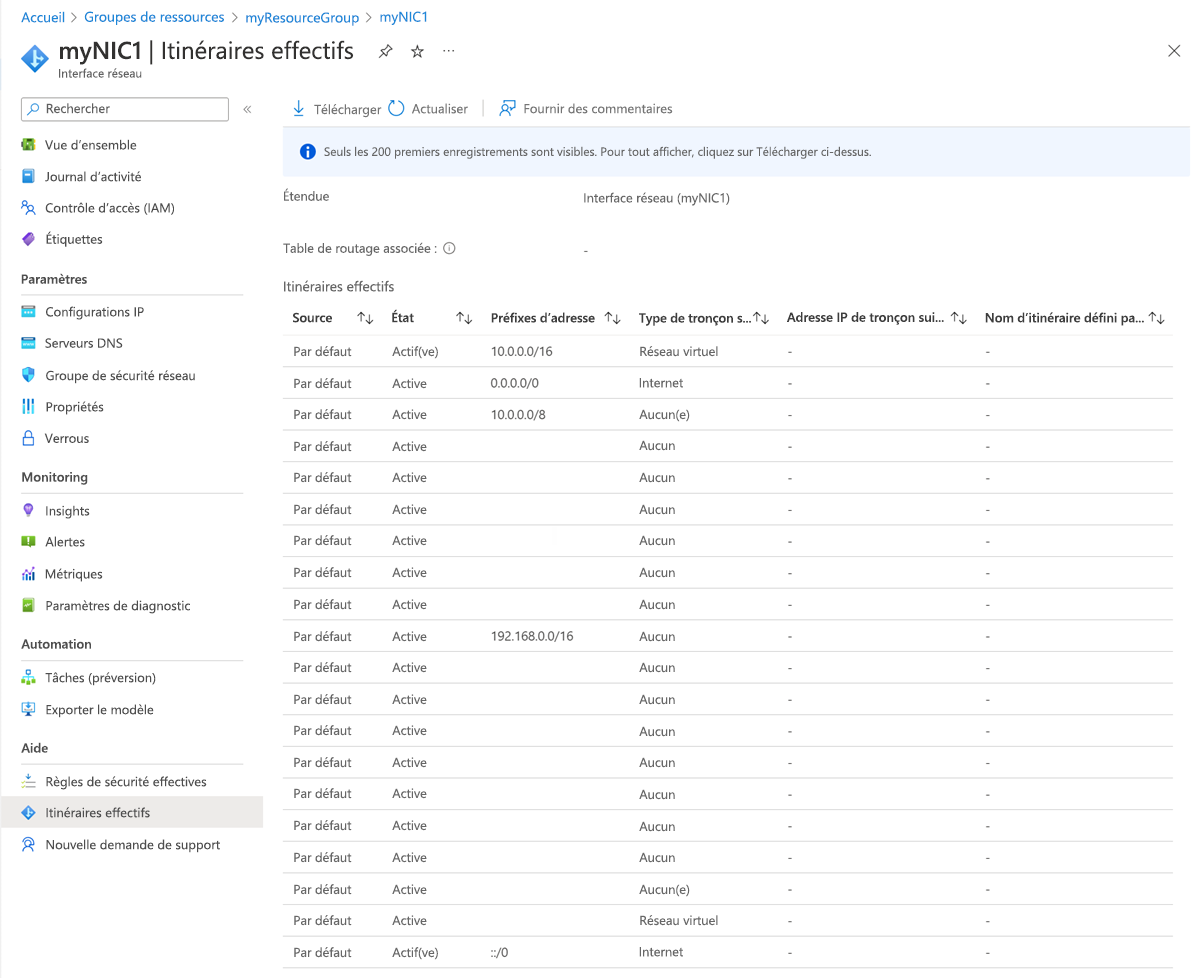Click the Insights lightbulb icon
1200x978 pixels.
pyautogui.click(x=28, y=511)
